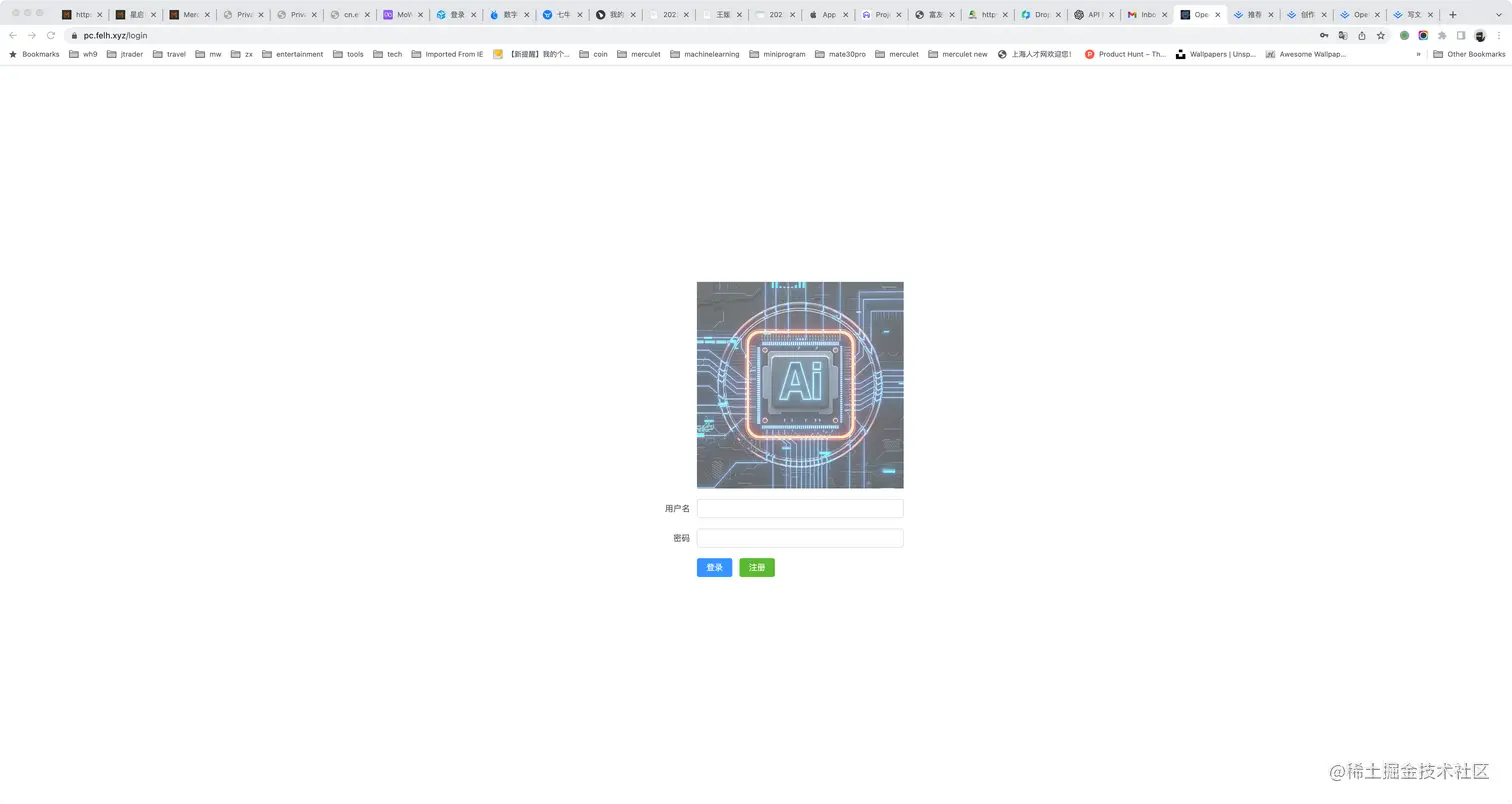Open the merculet new bookmark folder
The height and width of the screenshot is (804, 1512).
pyautogui.click(x=957, y=54)
